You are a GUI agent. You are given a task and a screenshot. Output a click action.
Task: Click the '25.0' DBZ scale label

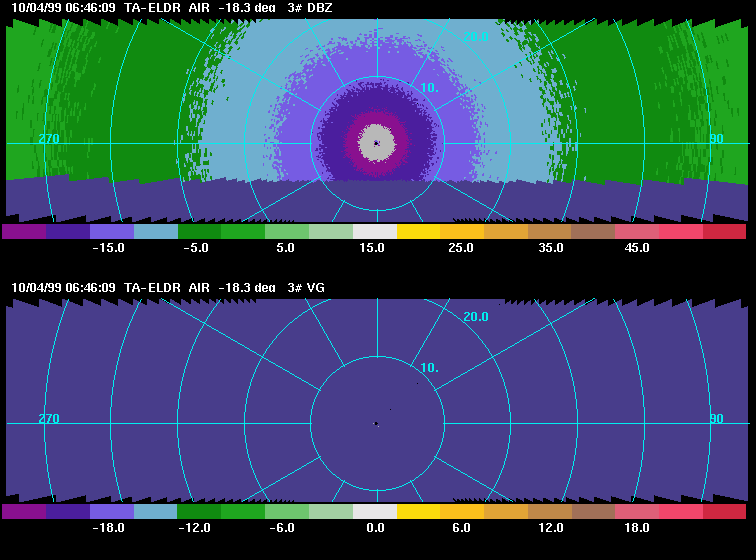[x=461, y=248]
